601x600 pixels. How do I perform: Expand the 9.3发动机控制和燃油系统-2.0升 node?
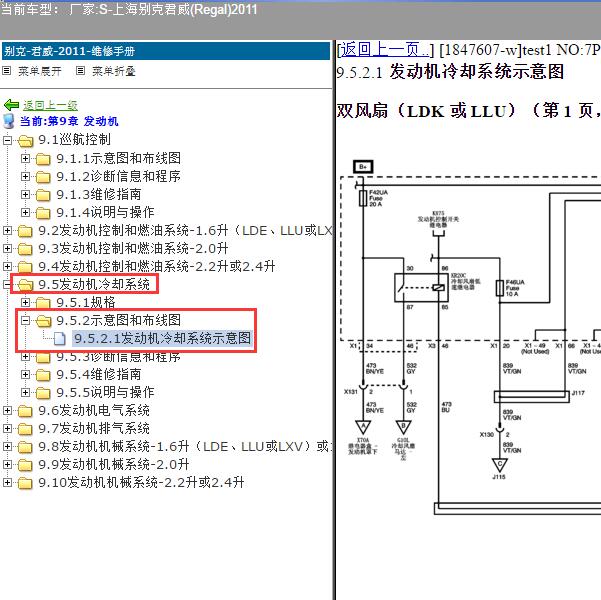(x=7, y=248)
